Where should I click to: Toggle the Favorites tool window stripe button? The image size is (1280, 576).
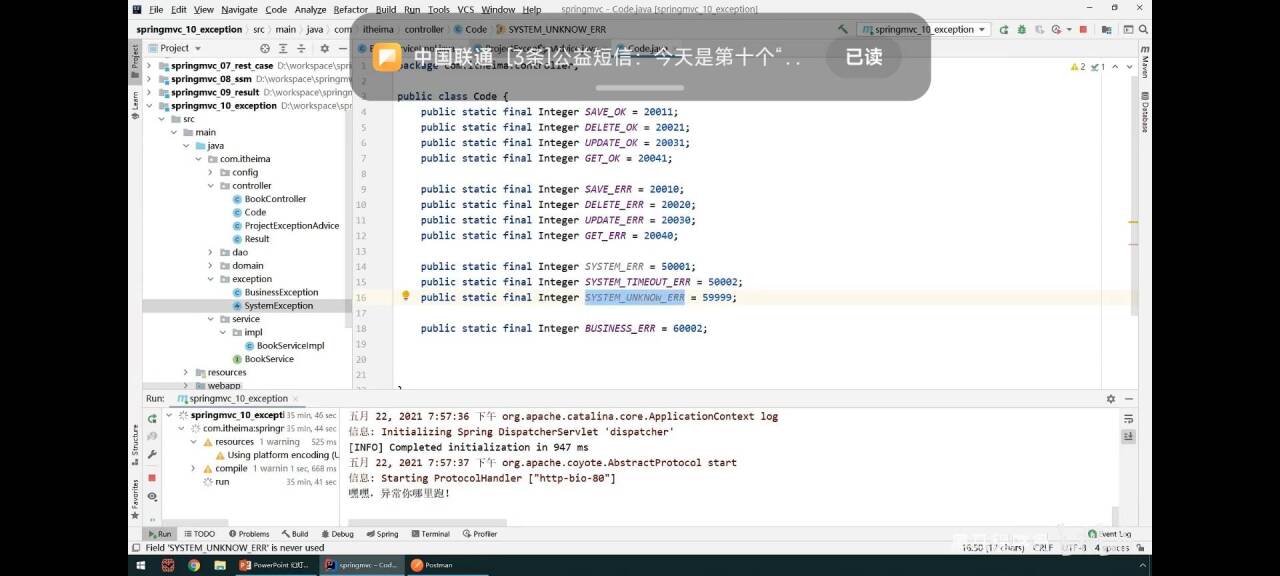135,498
